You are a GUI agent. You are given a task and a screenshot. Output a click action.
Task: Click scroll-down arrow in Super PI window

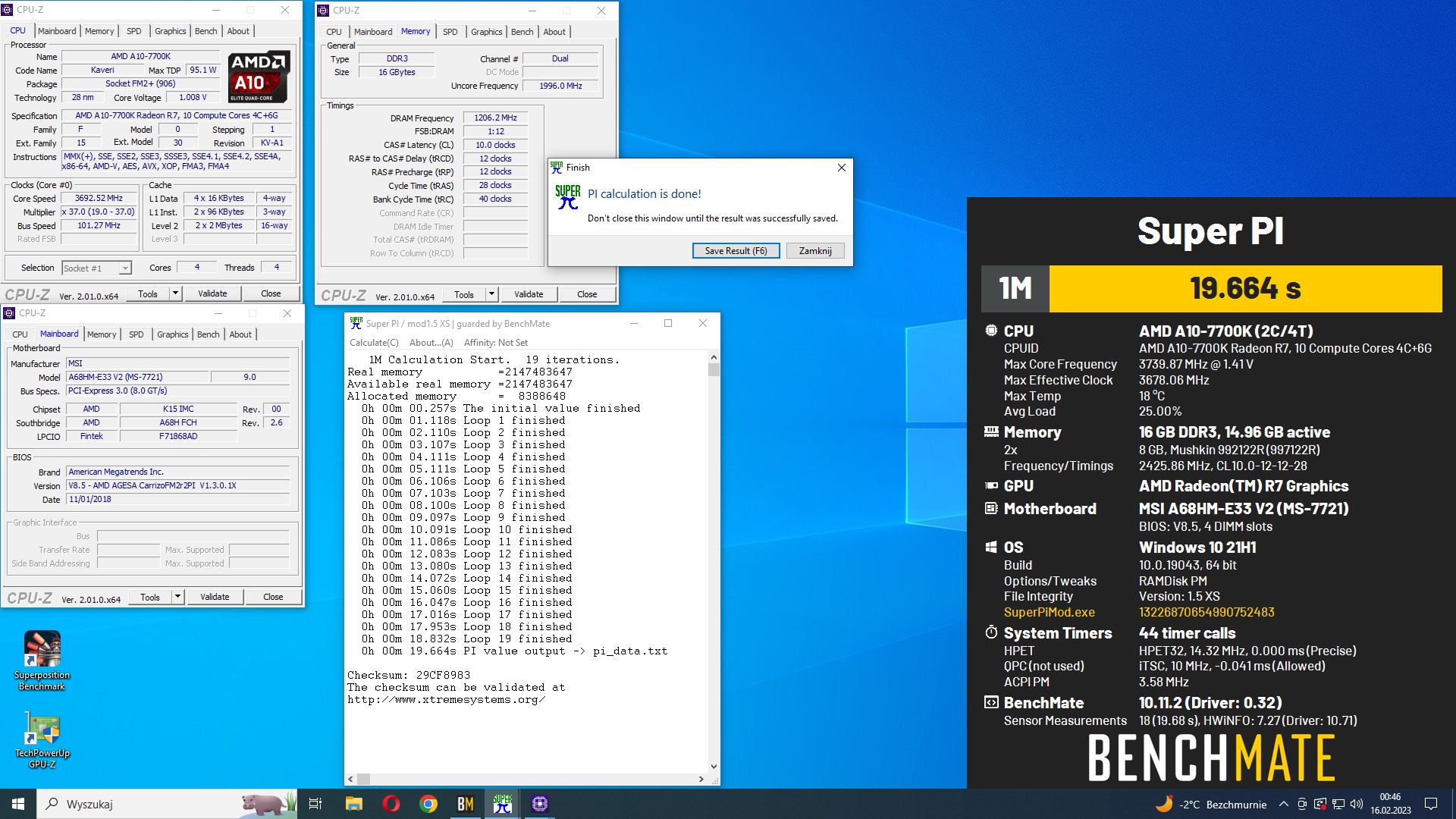[714, 766]
